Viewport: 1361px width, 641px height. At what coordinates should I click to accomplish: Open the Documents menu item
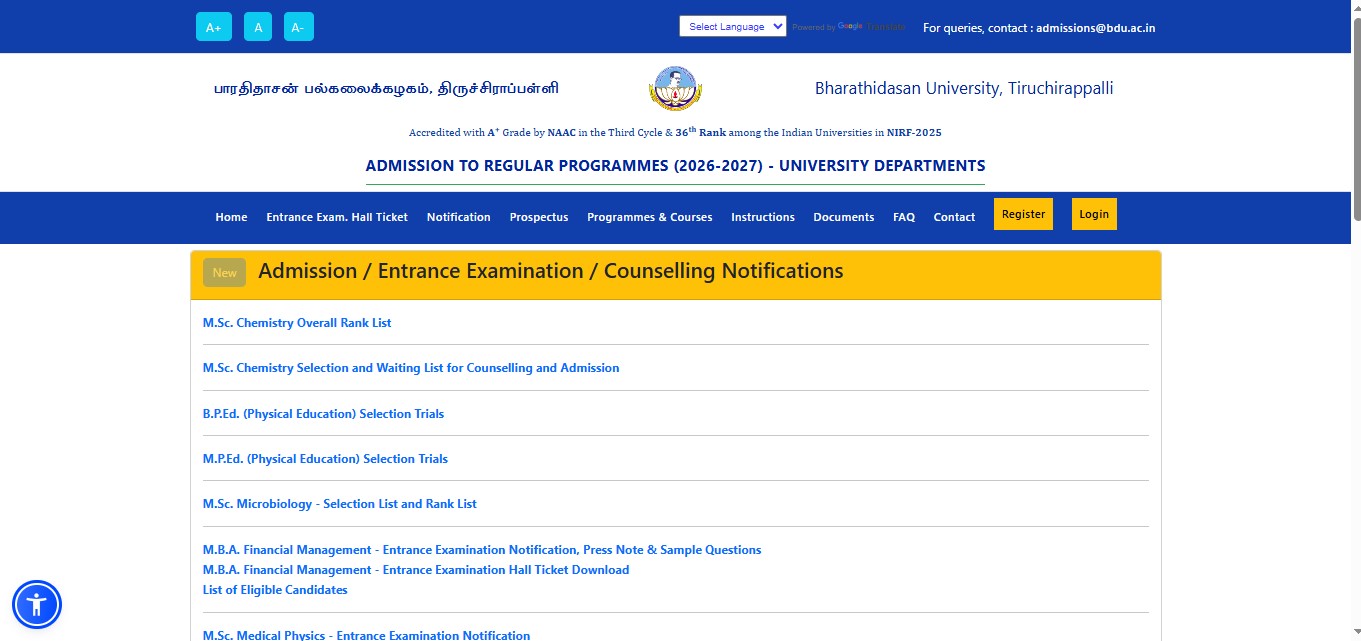(844, 217)
